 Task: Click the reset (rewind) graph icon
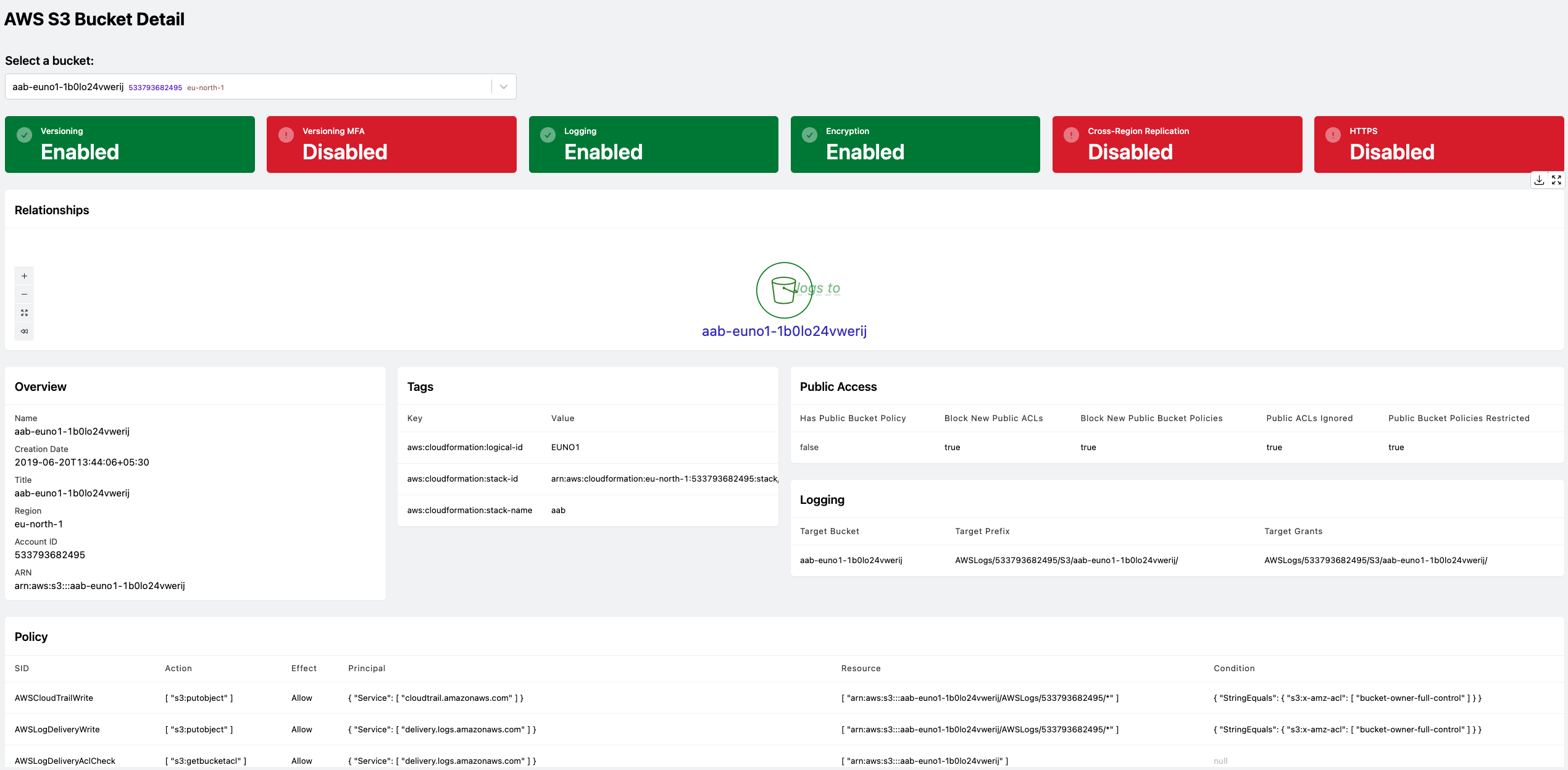pos(24,332)
